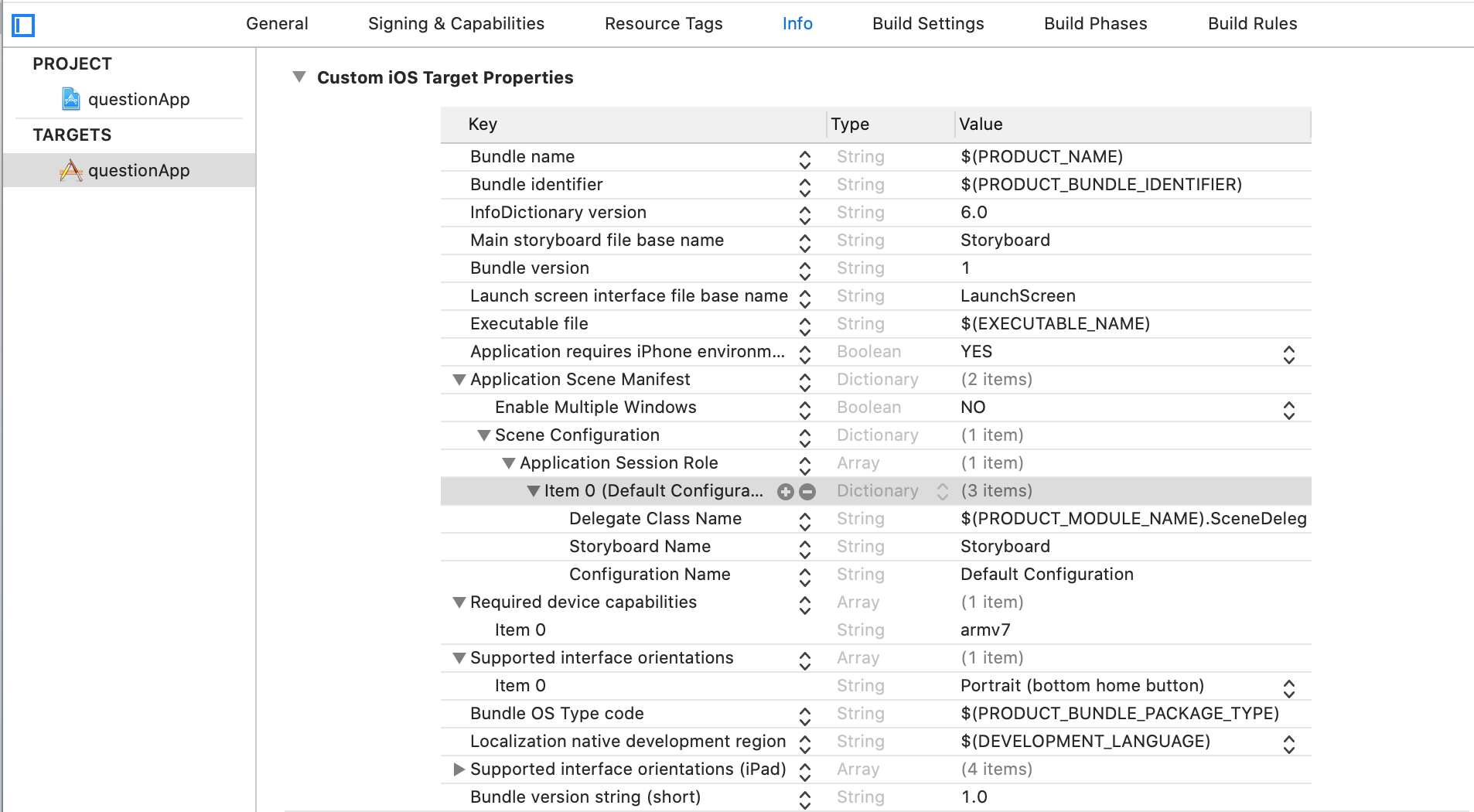
Task: Click the Storyboard value for Main storyboard
Action: pyautogui.click(x=1005, y=241)
